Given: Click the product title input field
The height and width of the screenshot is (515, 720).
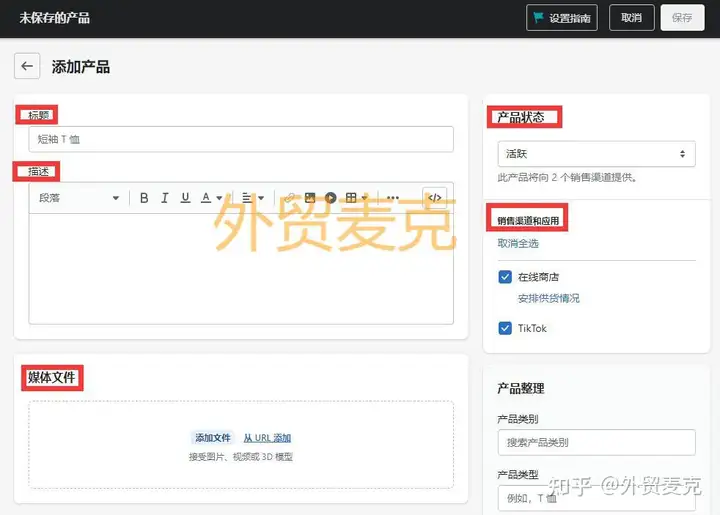Looking at the screenshot, I should coord(241,139).
